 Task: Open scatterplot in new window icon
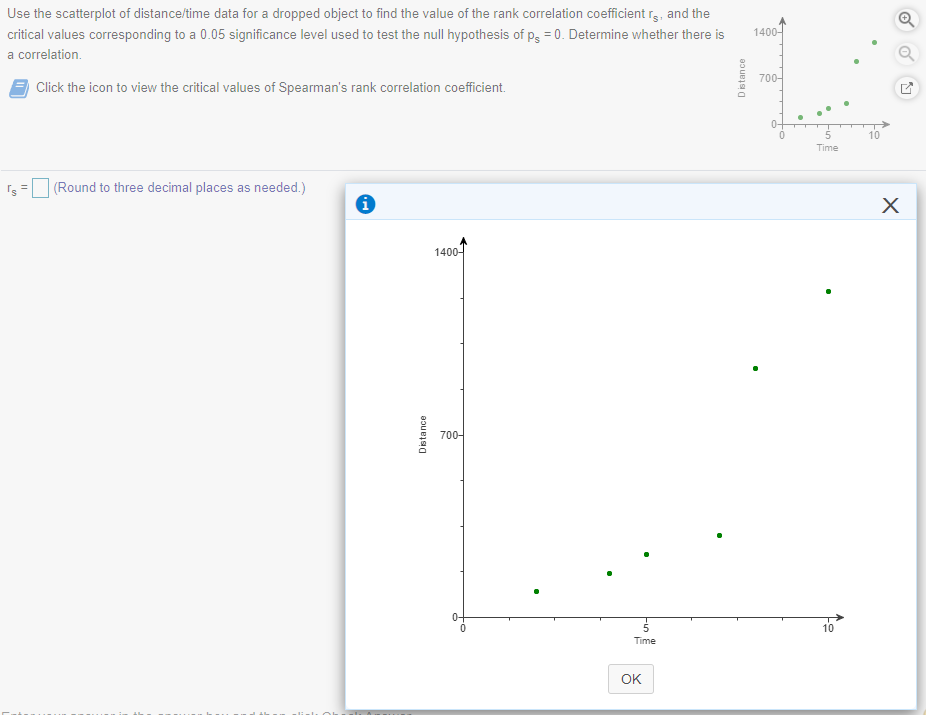click(x=906, y=88)
